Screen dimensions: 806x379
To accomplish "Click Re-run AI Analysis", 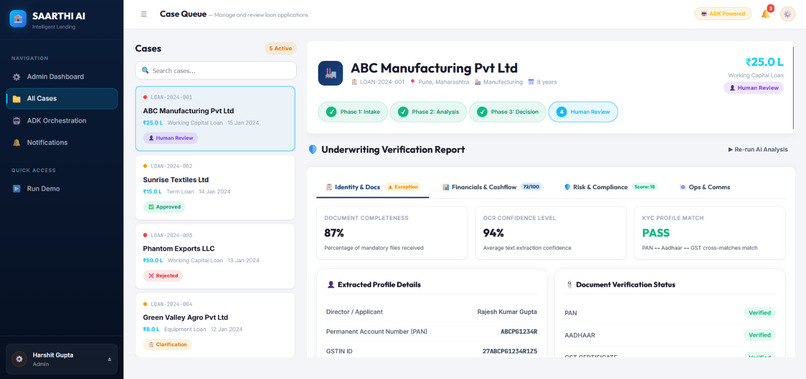I will tap(758, 150).
